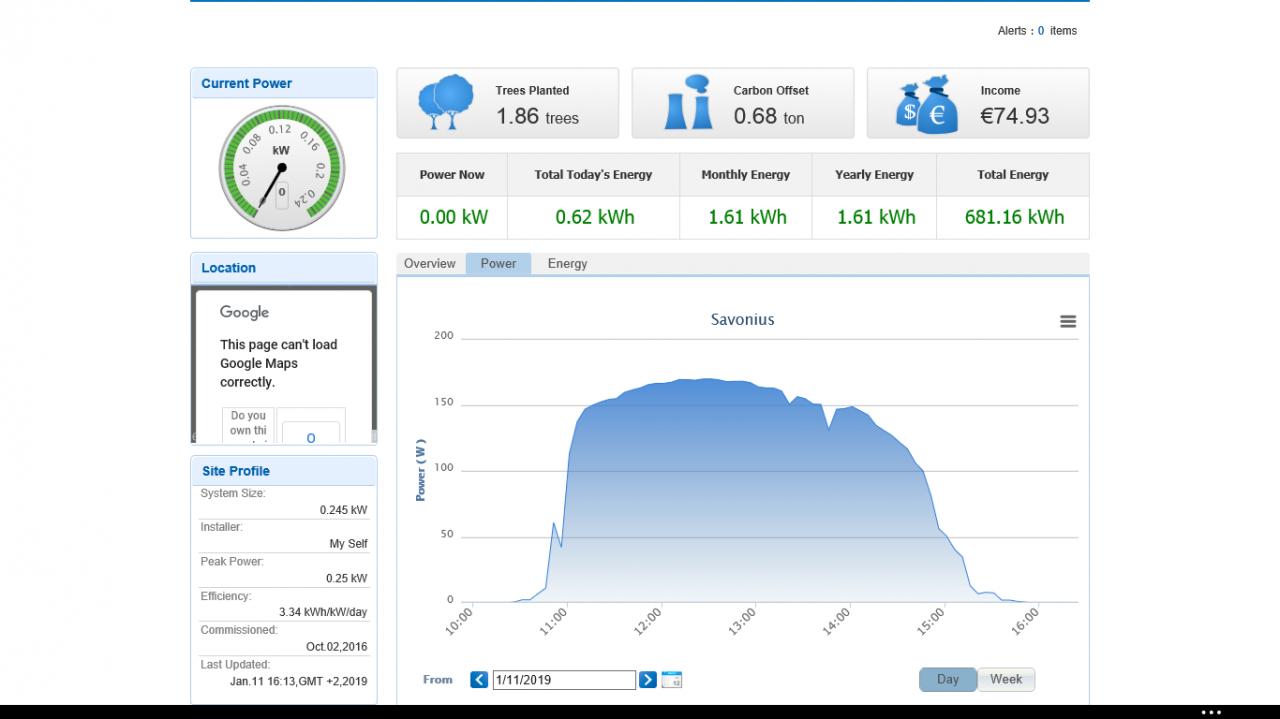Go to the previous date with left arrow
Image resolution: width=1280 pixels, height=719 pixels.
click(x=479, y=680)
